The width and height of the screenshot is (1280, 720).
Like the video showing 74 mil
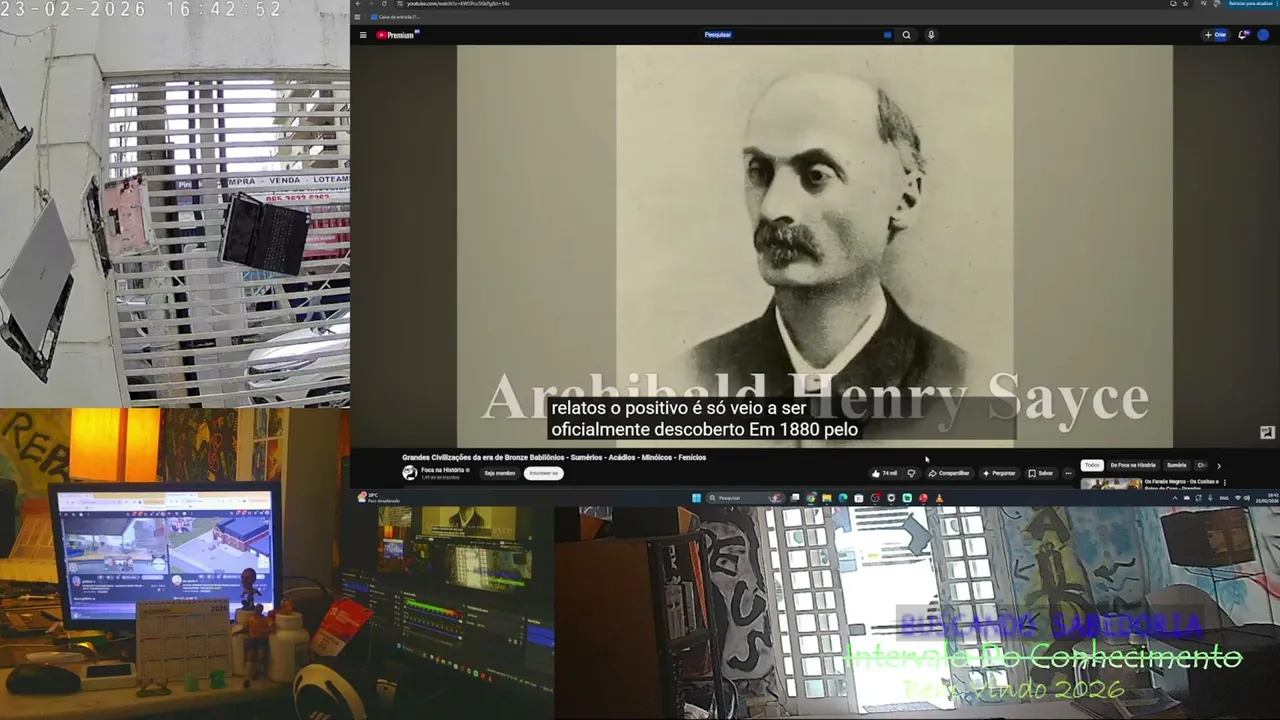885,474
